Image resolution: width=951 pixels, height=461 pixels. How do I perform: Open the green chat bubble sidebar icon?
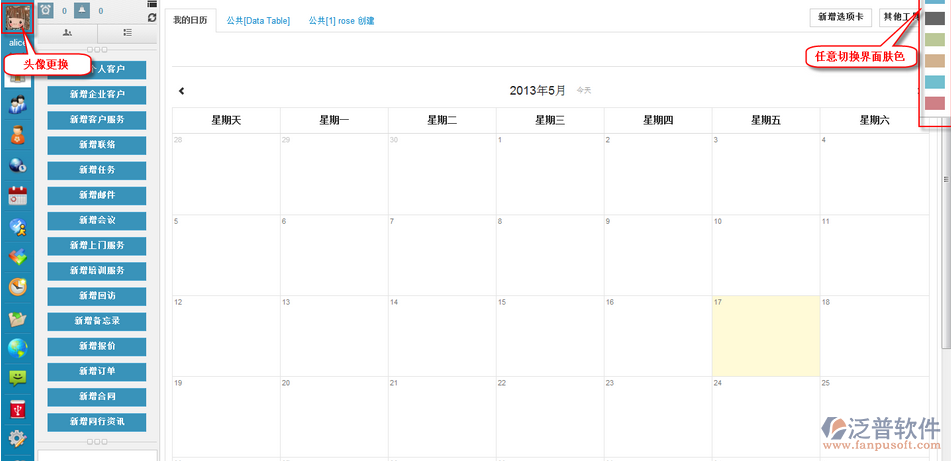pos(18,379)
